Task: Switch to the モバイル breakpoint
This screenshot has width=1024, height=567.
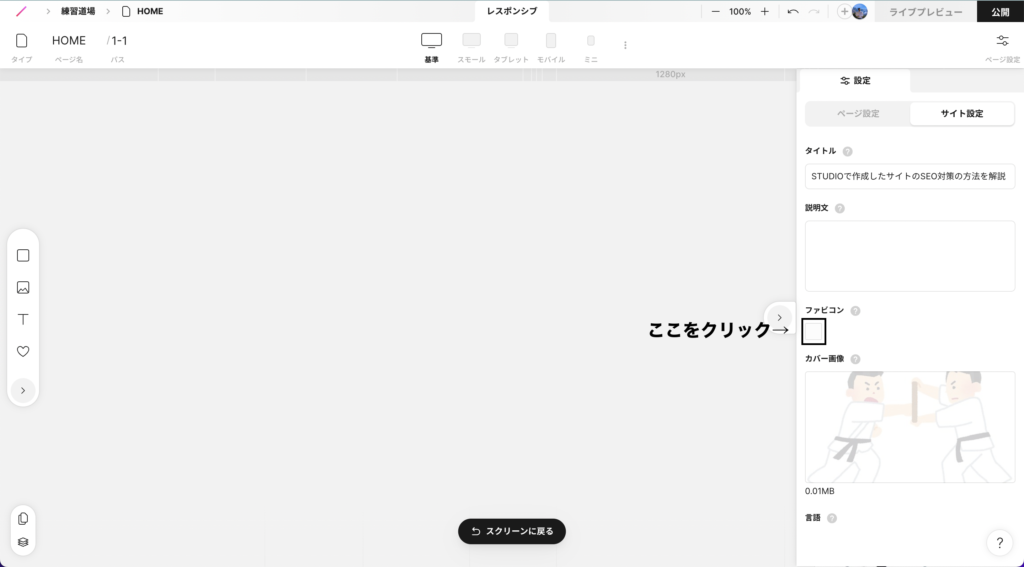Action: pos(551,48)
